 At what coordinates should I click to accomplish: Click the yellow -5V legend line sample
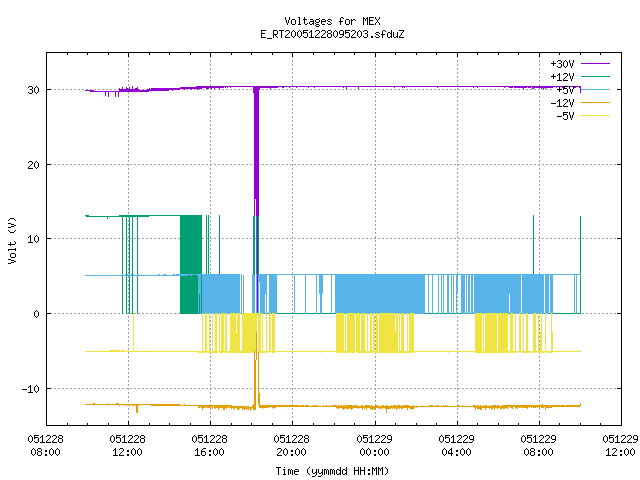[595, 116]
